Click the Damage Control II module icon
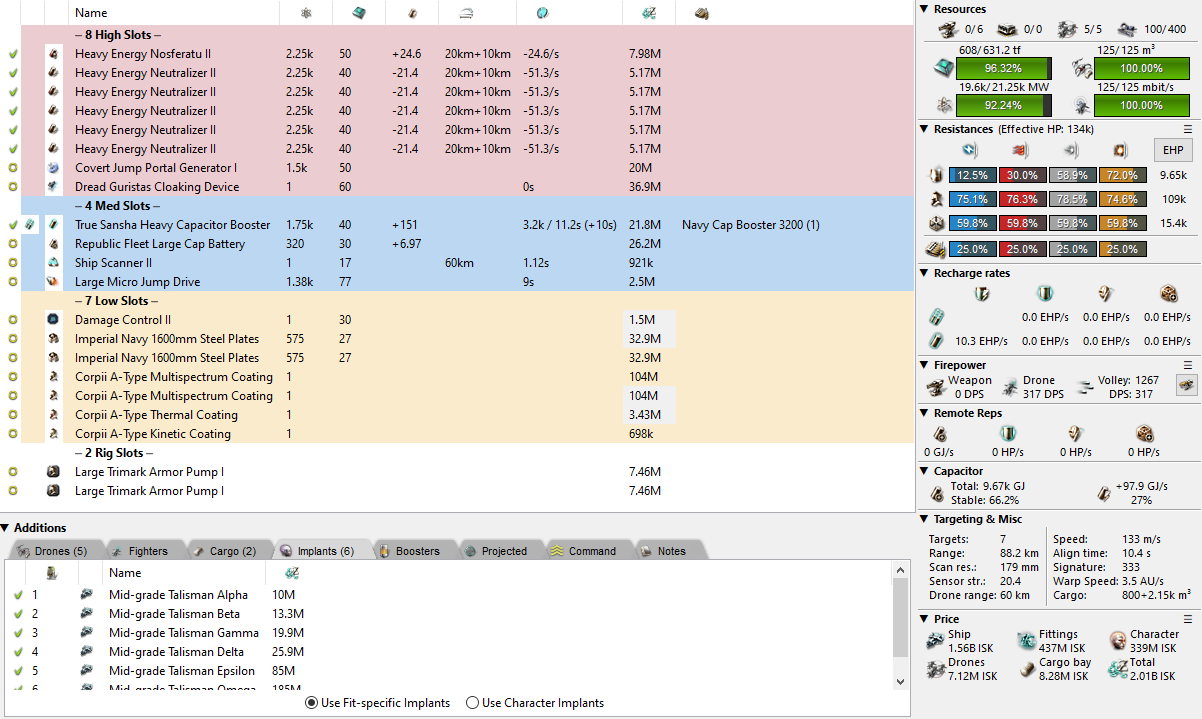 (x=53, y=320)
